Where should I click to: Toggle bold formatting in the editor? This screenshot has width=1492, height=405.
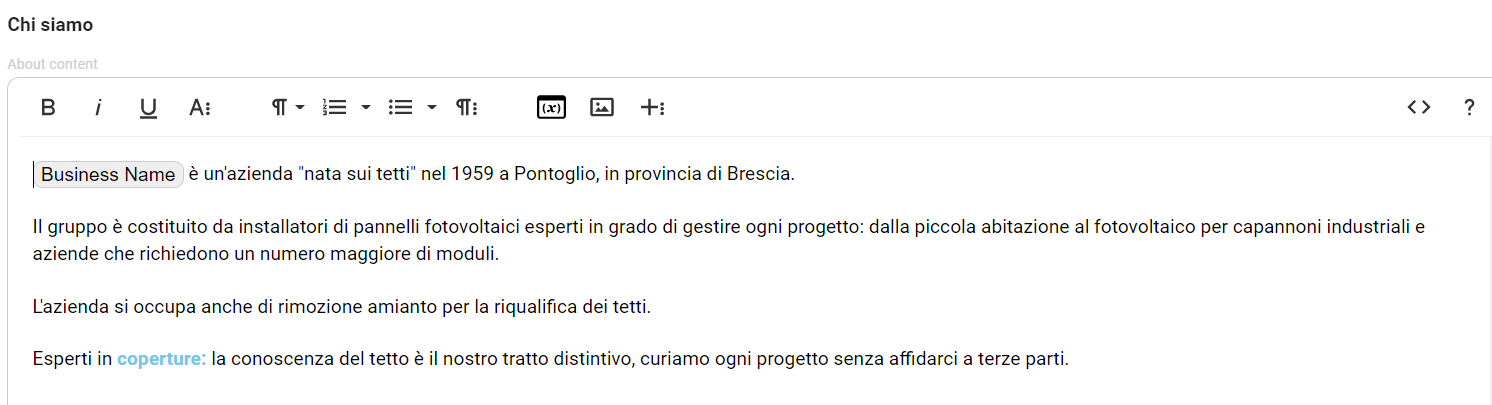(48, 108)
